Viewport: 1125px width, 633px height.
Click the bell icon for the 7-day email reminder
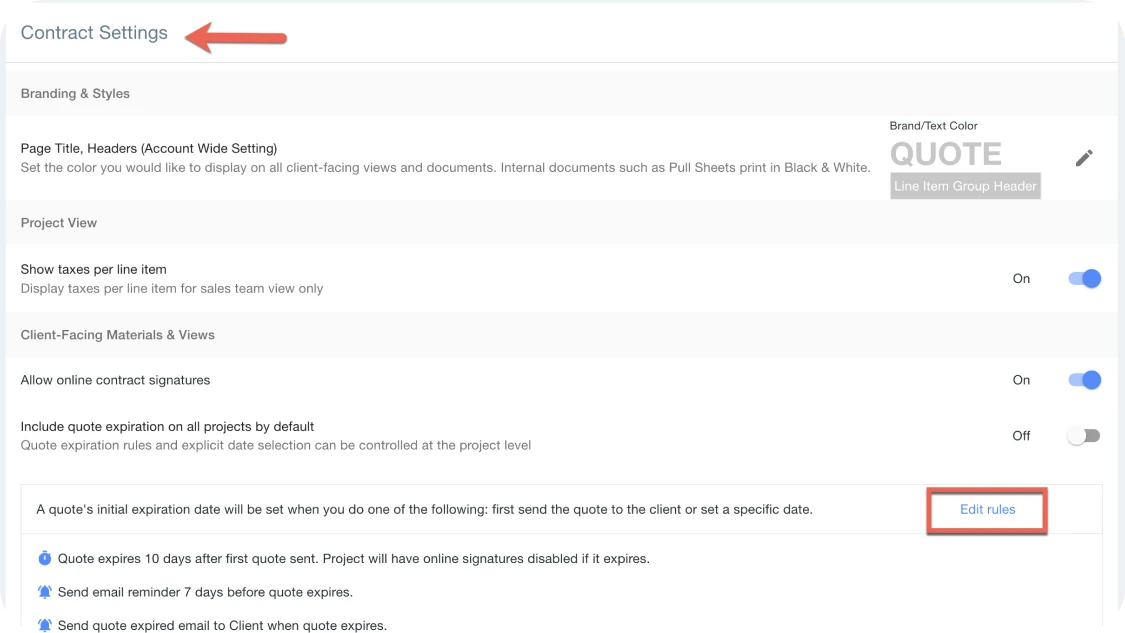(x=45, y=591)
